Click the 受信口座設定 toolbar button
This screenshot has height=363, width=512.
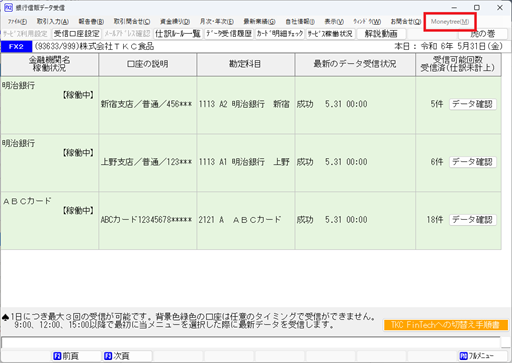77,34
